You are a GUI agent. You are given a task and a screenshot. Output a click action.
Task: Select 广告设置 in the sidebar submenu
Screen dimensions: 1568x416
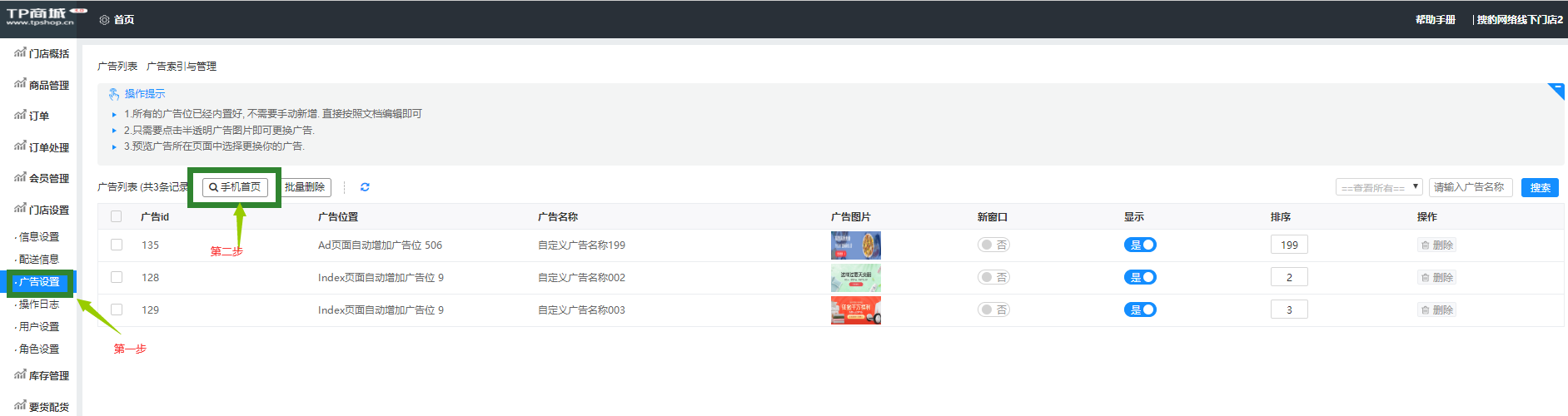click(39, 282)
